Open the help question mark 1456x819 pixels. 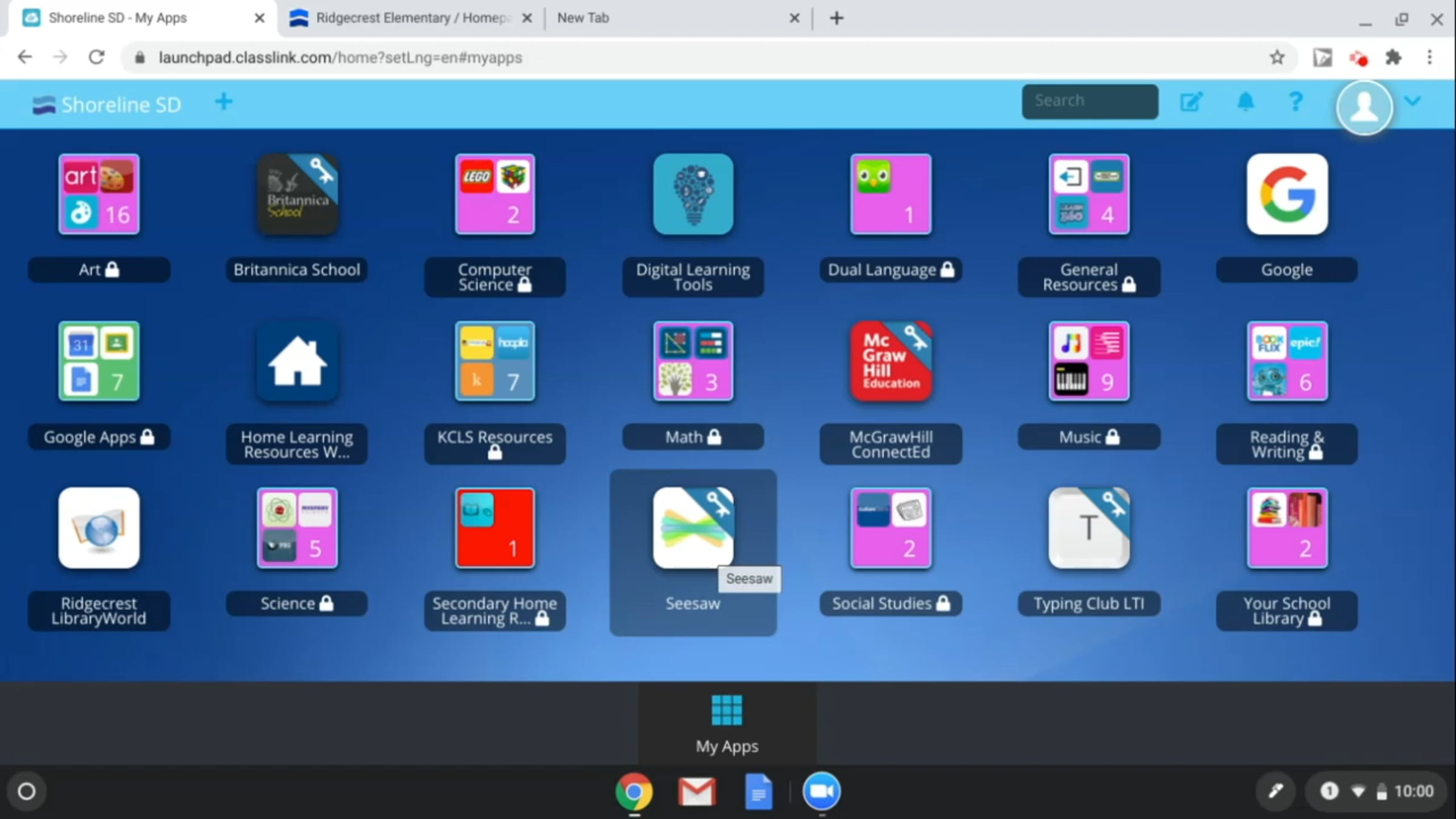point(1295,101)
